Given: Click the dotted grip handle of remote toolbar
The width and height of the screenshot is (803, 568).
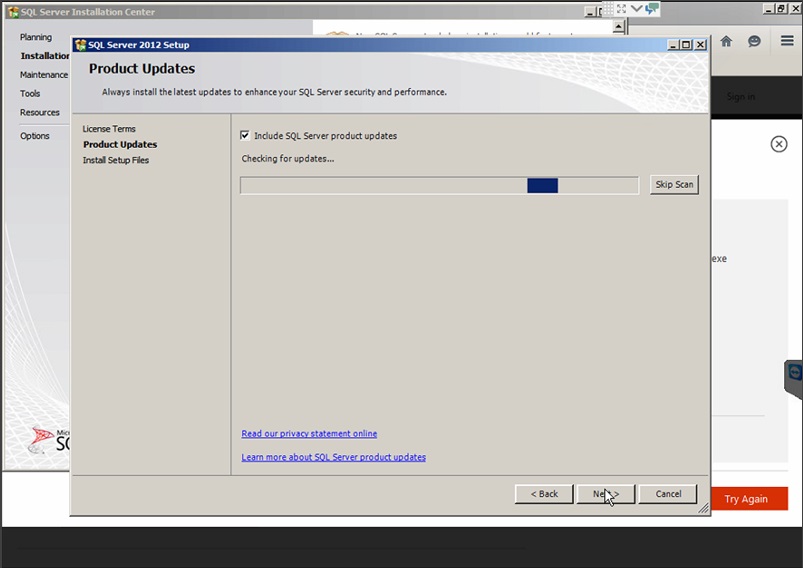Looking at the screenshot, I should [x=608, y=9].
